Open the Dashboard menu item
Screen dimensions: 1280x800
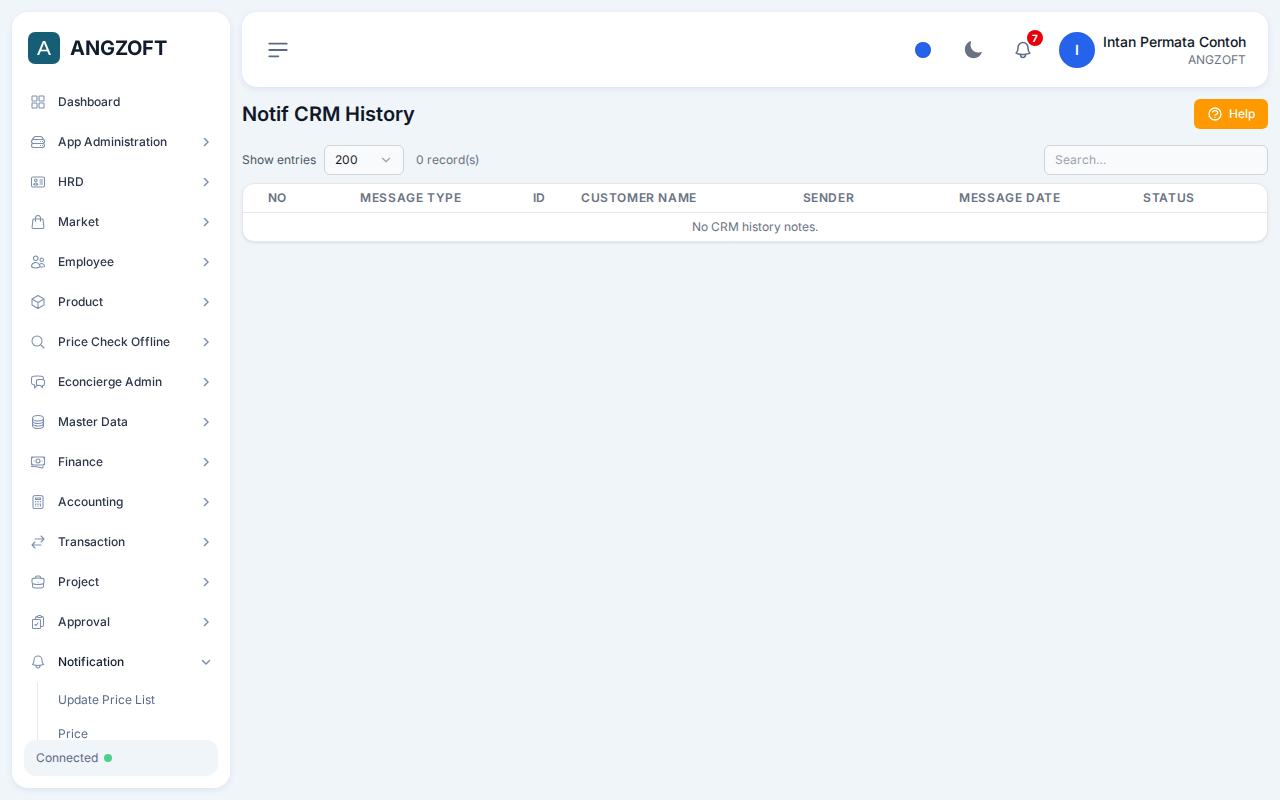click(121, 102)
